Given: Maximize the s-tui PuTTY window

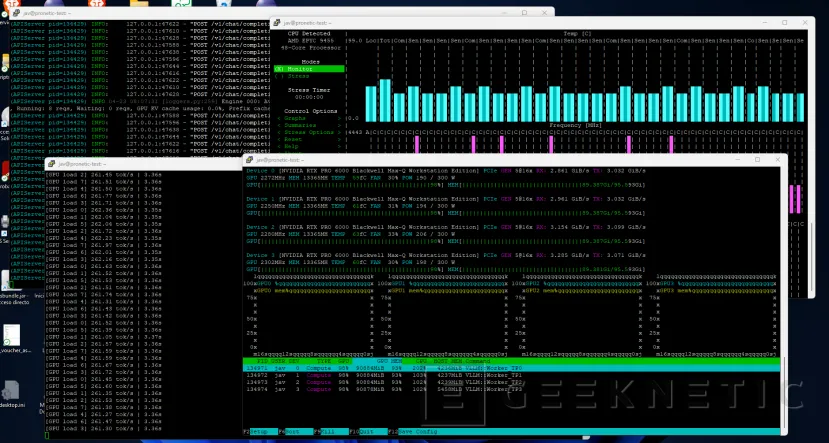Looking at the screenshot, I should (x=785, y=23).
